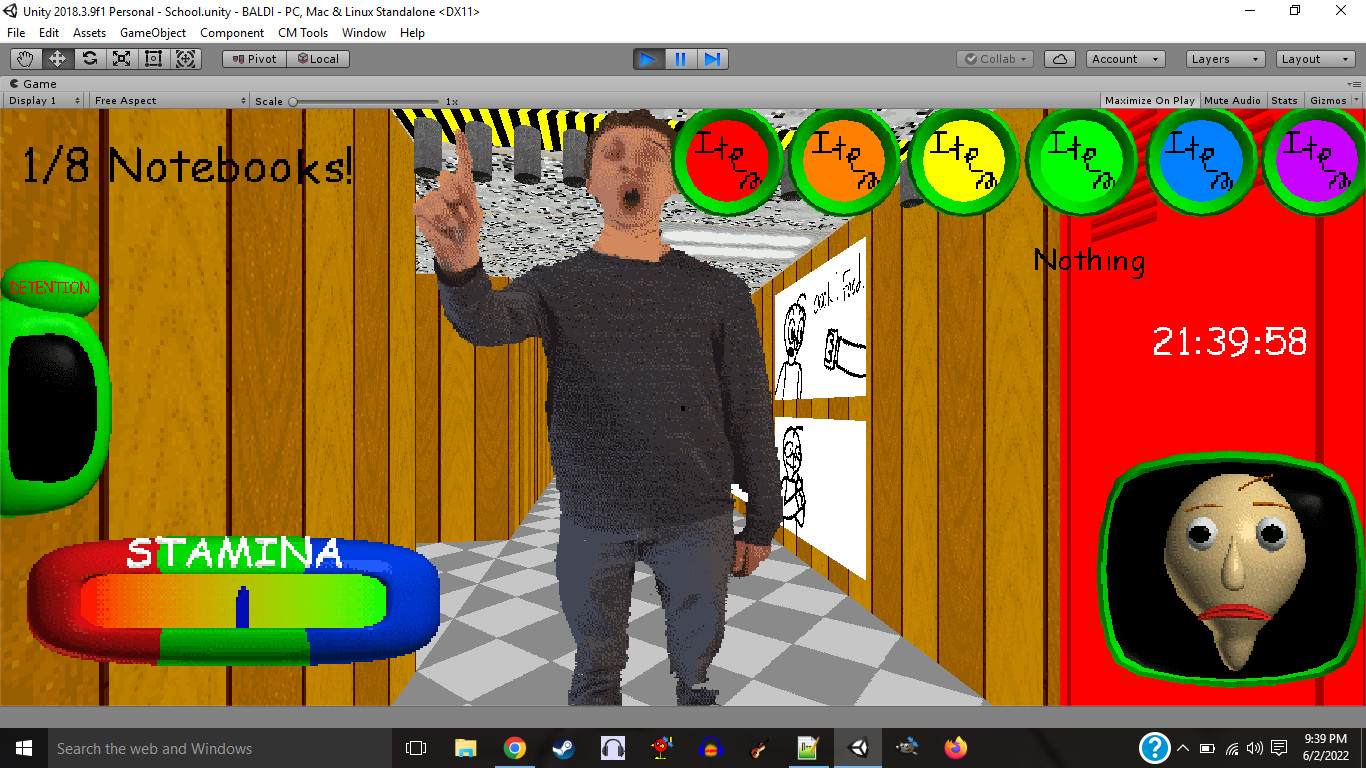Toggle Pivot mode
The height and width of the screenshot is (768, 1366).
[x=253, y=58]
